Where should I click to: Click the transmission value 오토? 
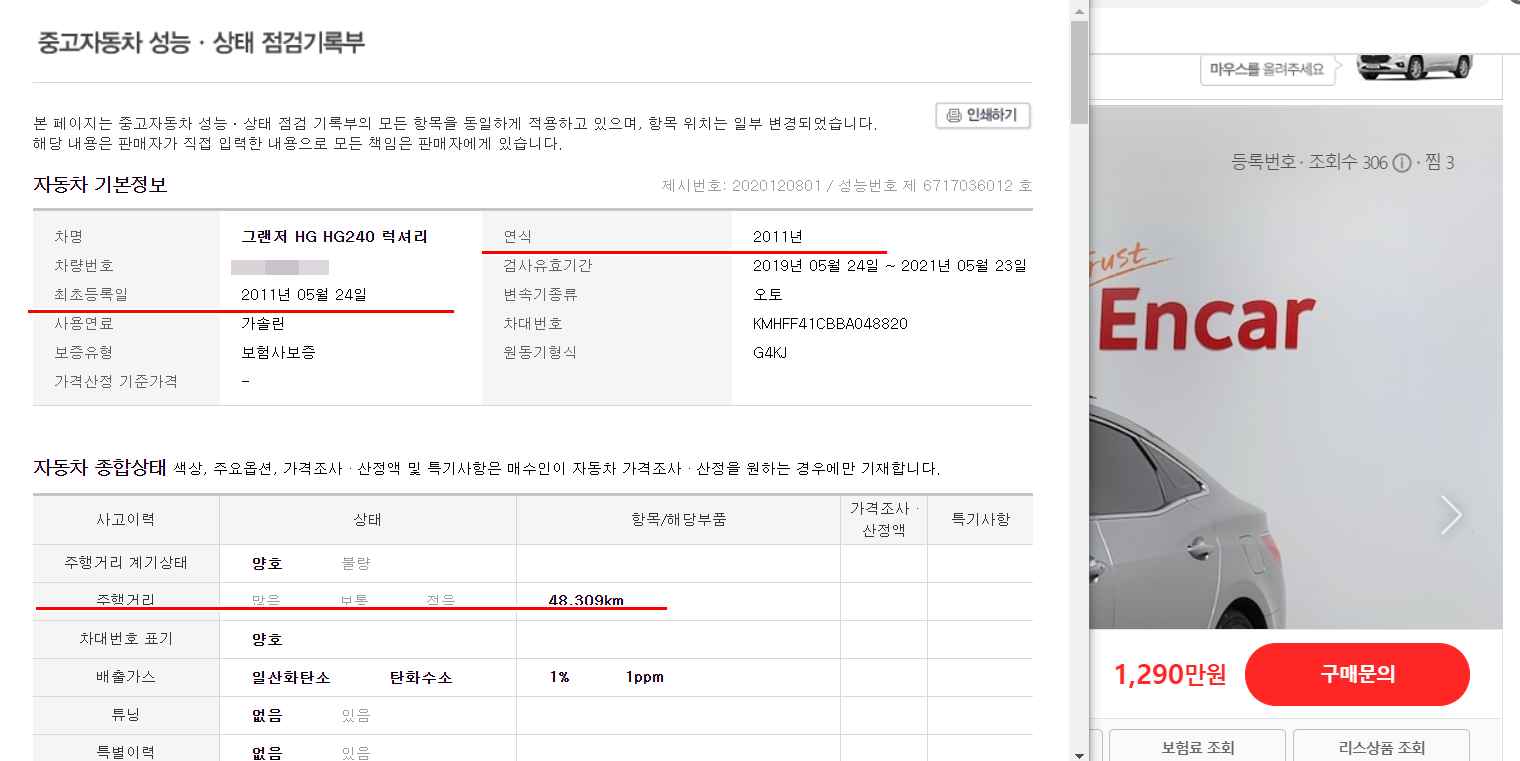768,295
